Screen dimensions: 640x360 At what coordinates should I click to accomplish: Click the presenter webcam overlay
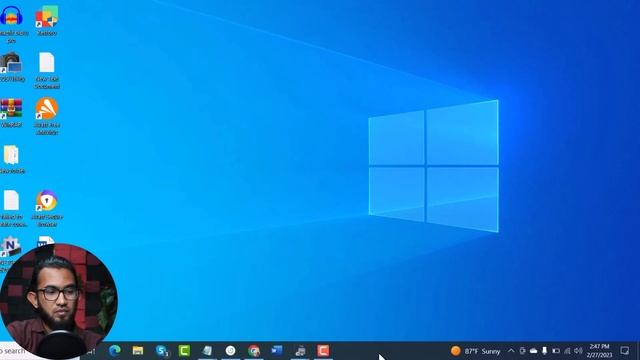pyautogui.click(x=59, y=301)
